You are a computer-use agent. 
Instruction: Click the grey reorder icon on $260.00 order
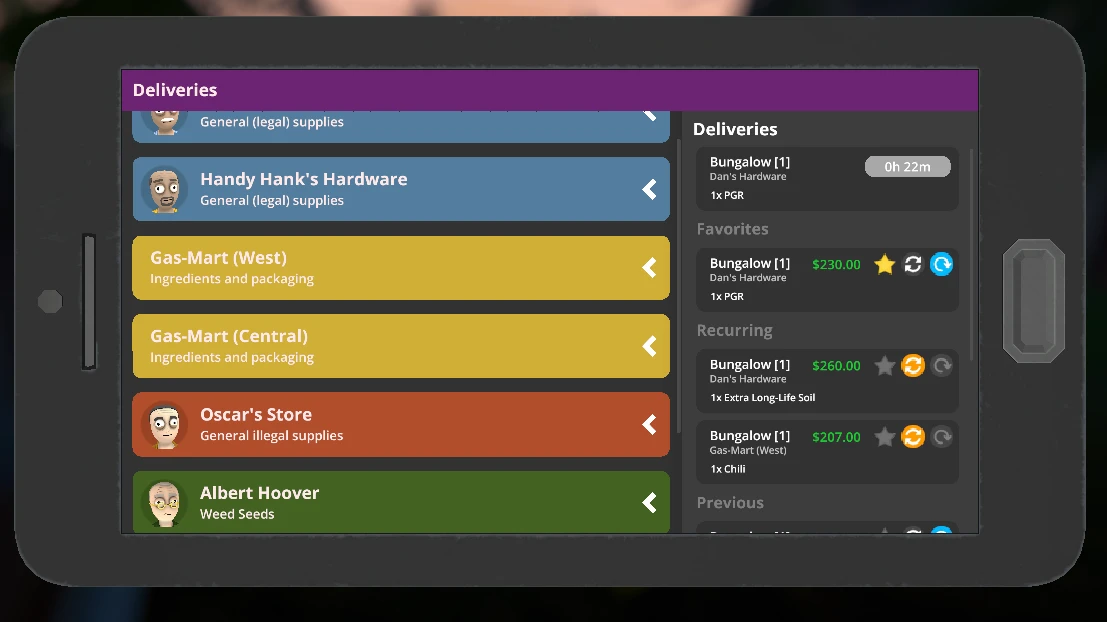pyautogui.click(x=942, y=366)
